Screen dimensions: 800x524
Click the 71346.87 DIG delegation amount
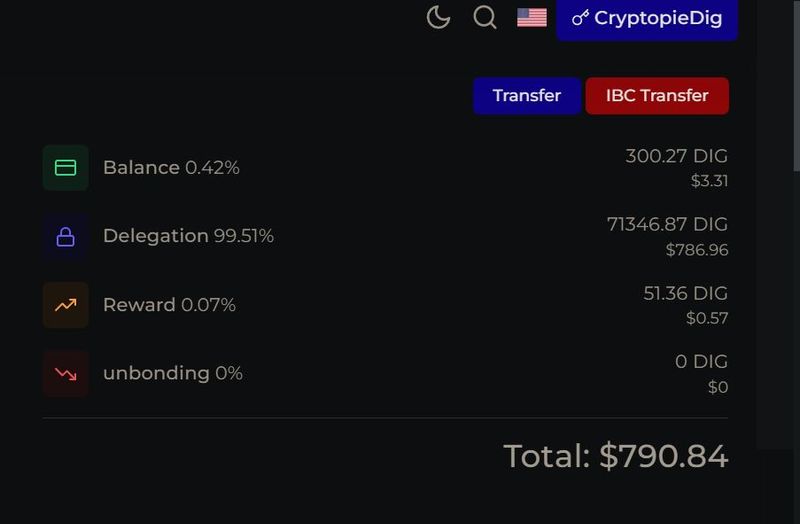click(667, 224)
